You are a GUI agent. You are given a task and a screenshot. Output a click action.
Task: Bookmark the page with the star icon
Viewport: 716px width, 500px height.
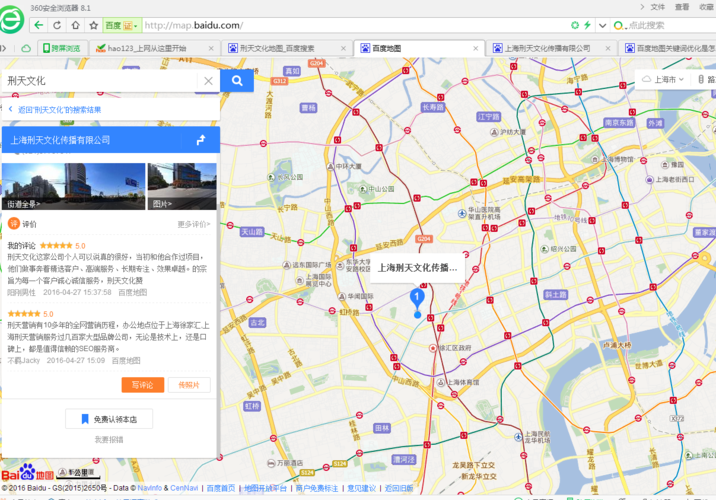94,25
